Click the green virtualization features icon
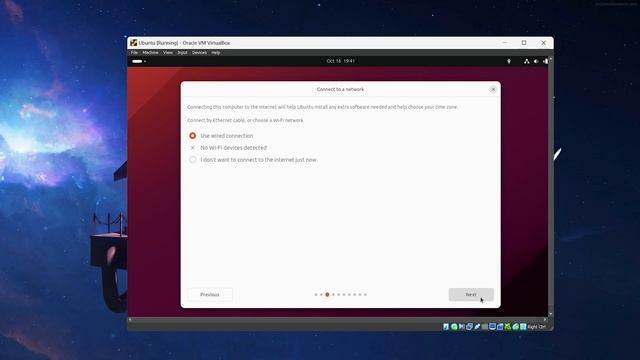 [x=508, y=327]
